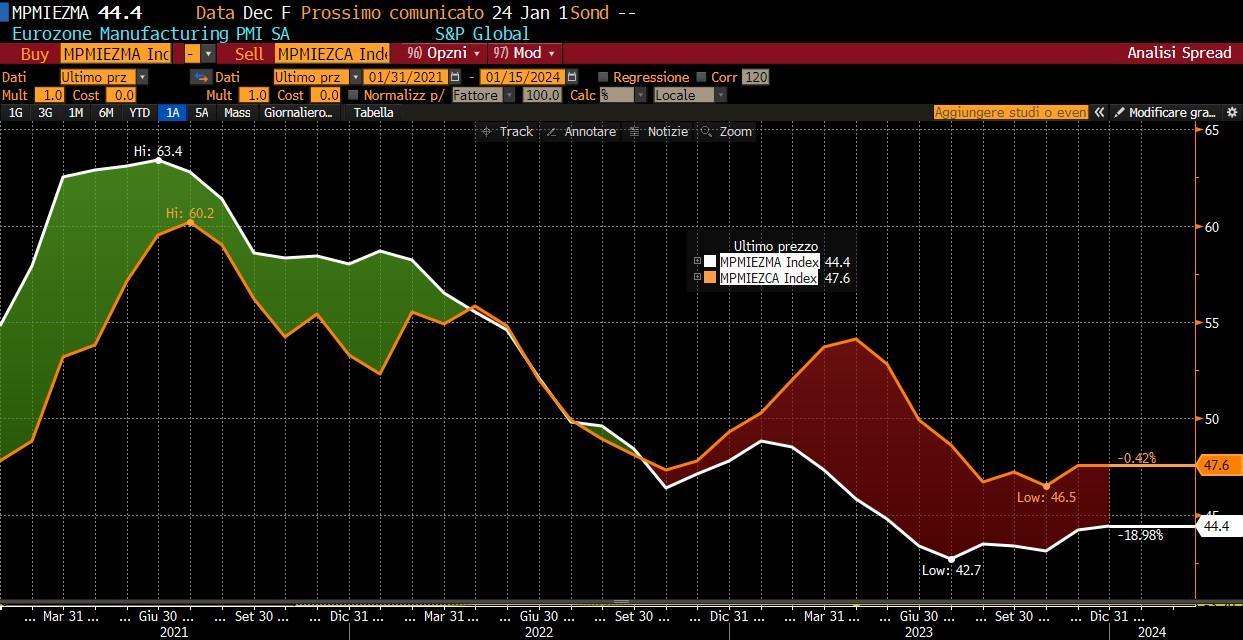1243x640 pixels.
Task: Click the Analisi Spread title label
Action: 1179,53
